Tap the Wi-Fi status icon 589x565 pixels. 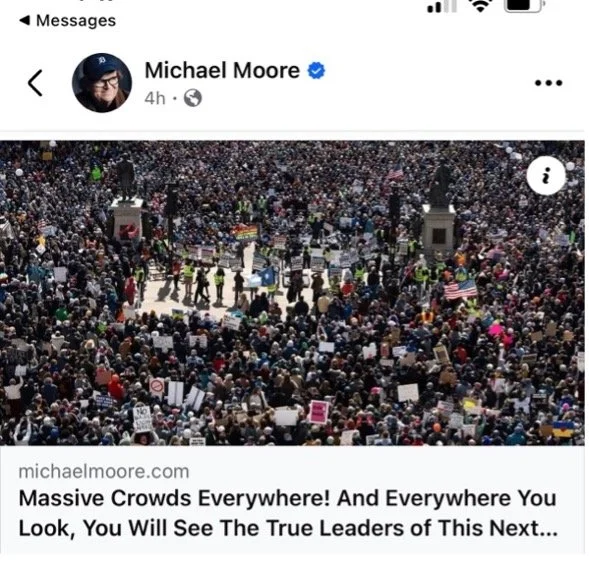coord(480,5)
